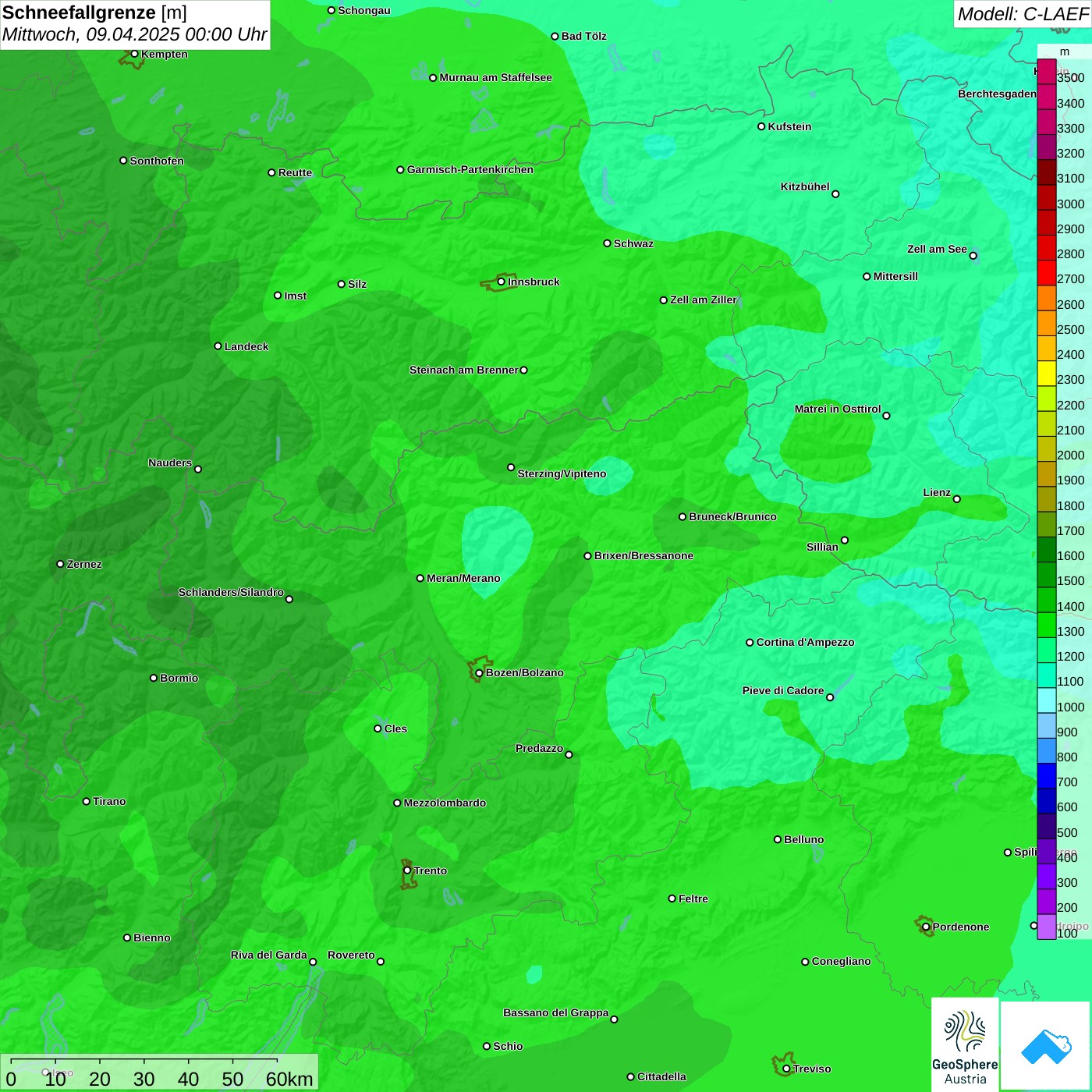Click the 'Riva del Garda' label
This screenshot has height=1092, width=1092.
tap(269, 955)
